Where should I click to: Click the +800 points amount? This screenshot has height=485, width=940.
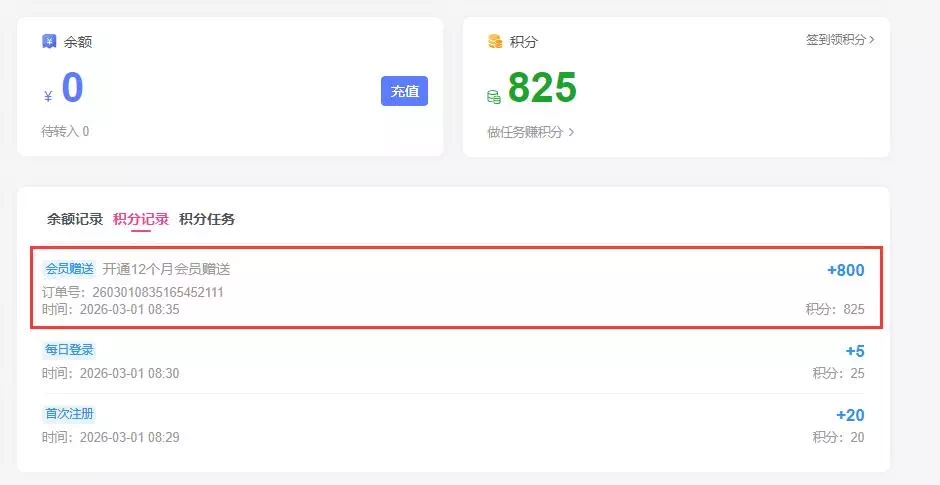coord(845,270)
